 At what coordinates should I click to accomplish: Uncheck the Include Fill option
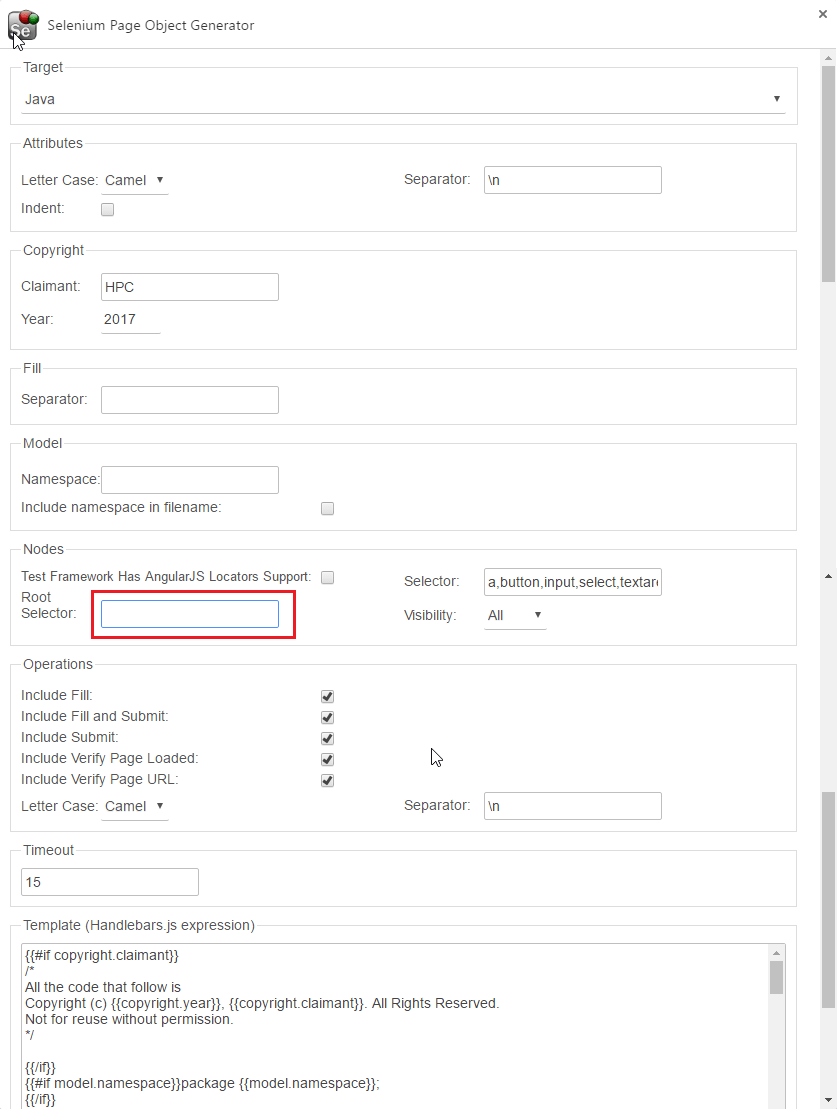[x=327, y=695]
